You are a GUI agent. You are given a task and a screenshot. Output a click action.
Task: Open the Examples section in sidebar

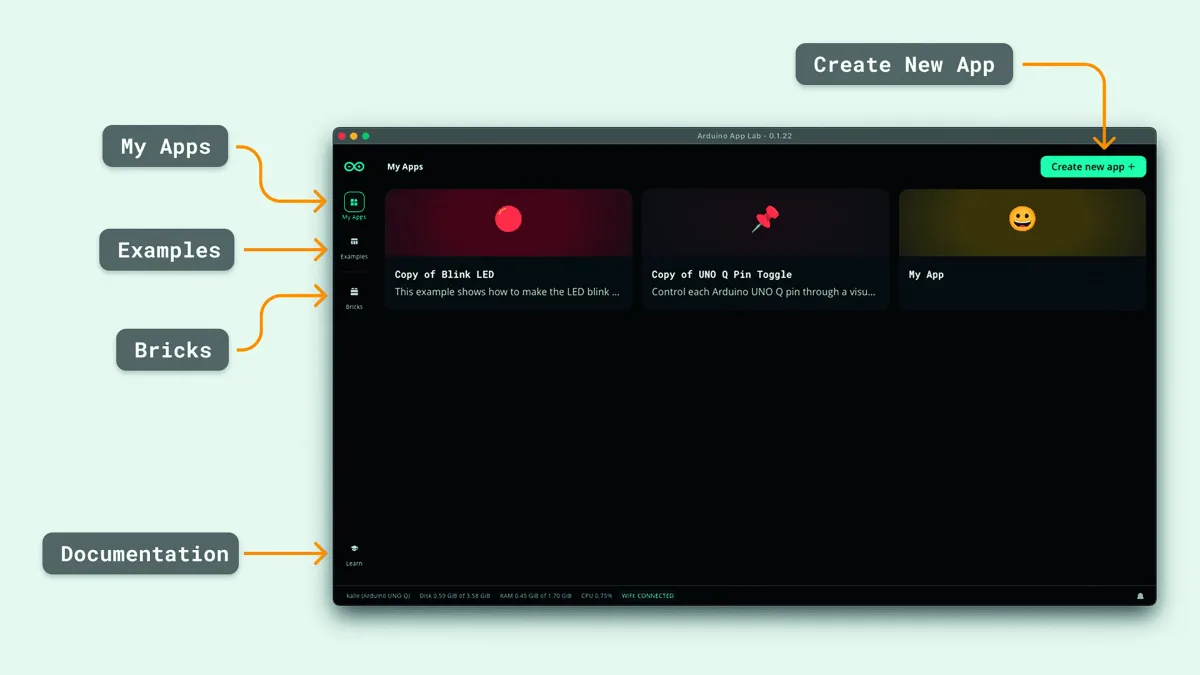click(x=354, y=248)
